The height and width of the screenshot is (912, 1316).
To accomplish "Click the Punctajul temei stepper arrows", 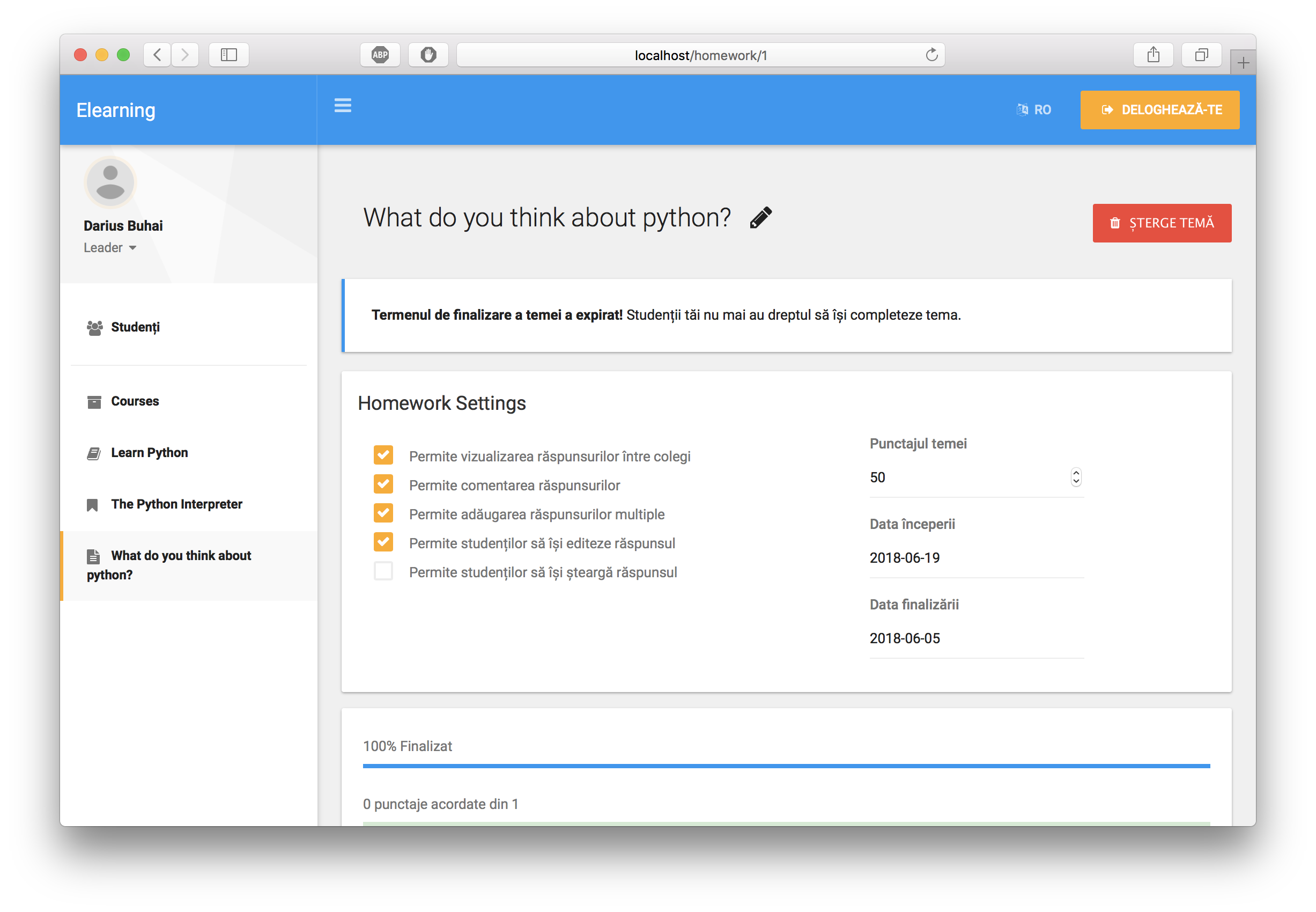I will (1076, 477).
